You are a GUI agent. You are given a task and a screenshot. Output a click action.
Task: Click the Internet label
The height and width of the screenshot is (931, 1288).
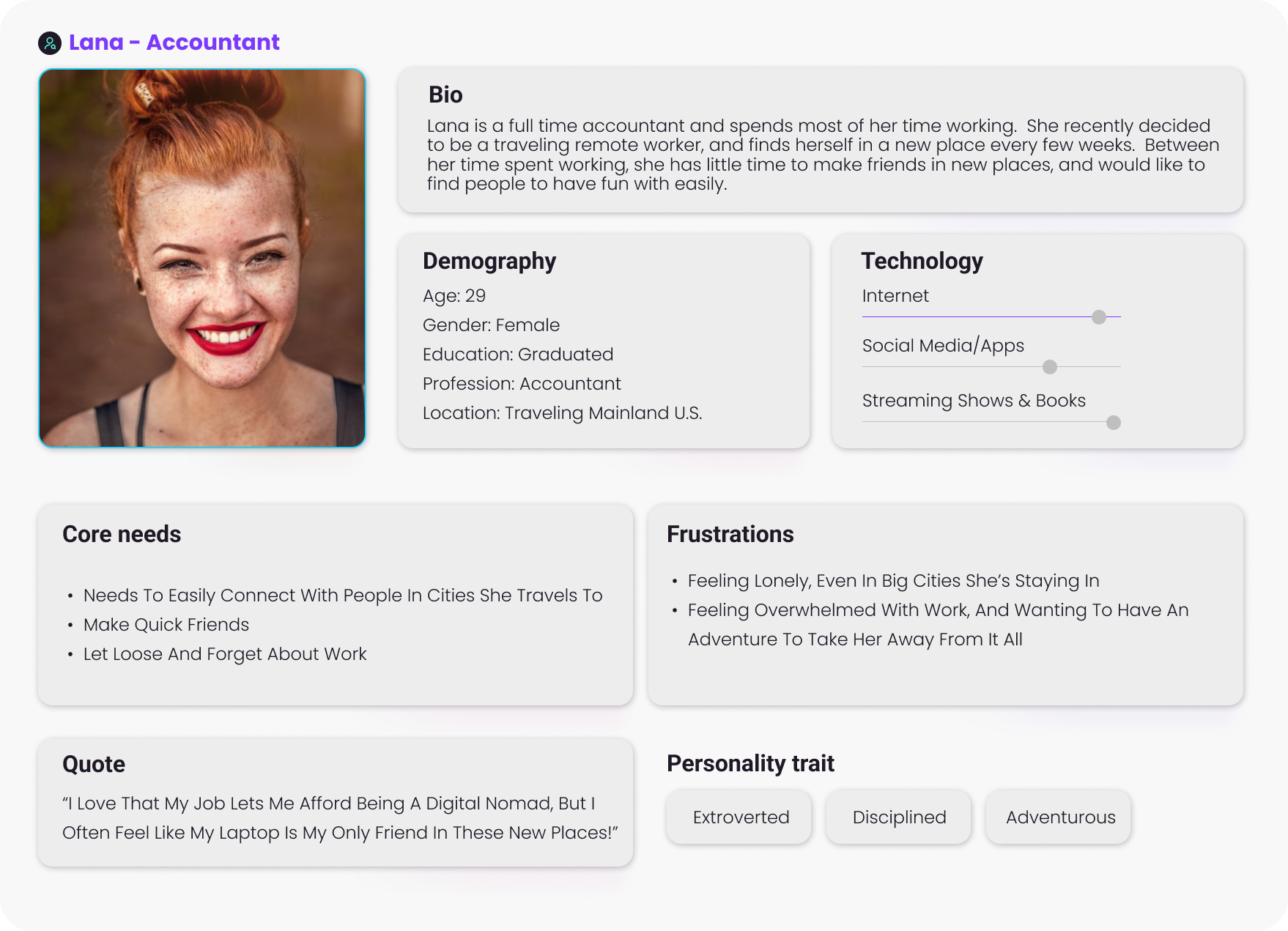point(895,296)
